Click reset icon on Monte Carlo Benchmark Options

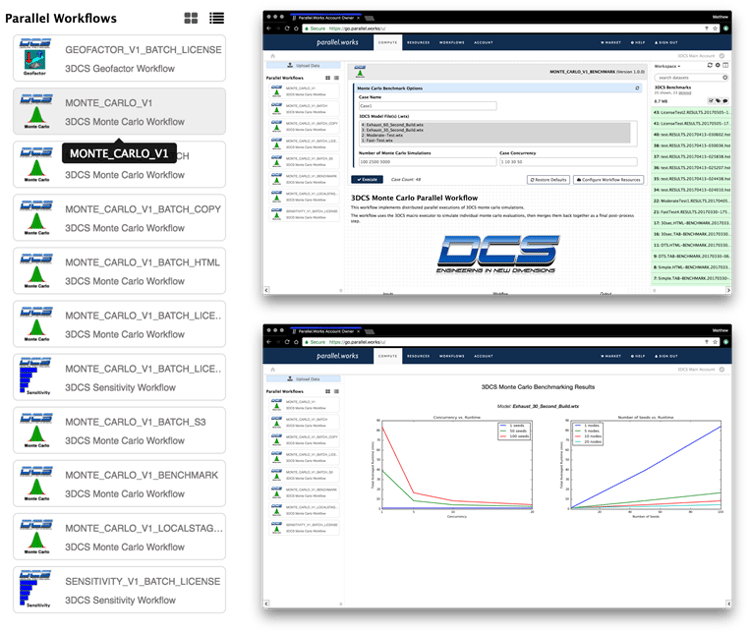[637, 88]
